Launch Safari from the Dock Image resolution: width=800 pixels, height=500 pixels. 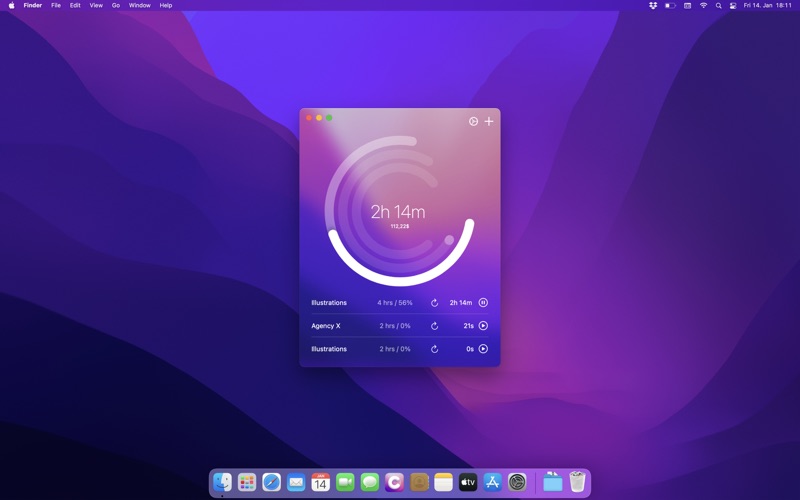tap(271, 482)
